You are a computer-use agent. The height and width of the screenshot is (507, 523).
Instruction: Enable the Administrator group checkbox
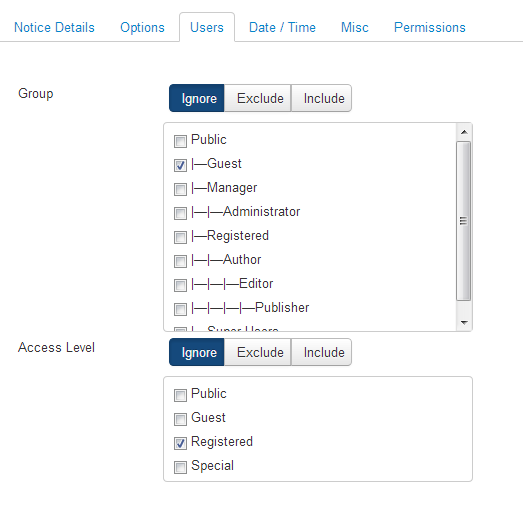coord(180,213)
